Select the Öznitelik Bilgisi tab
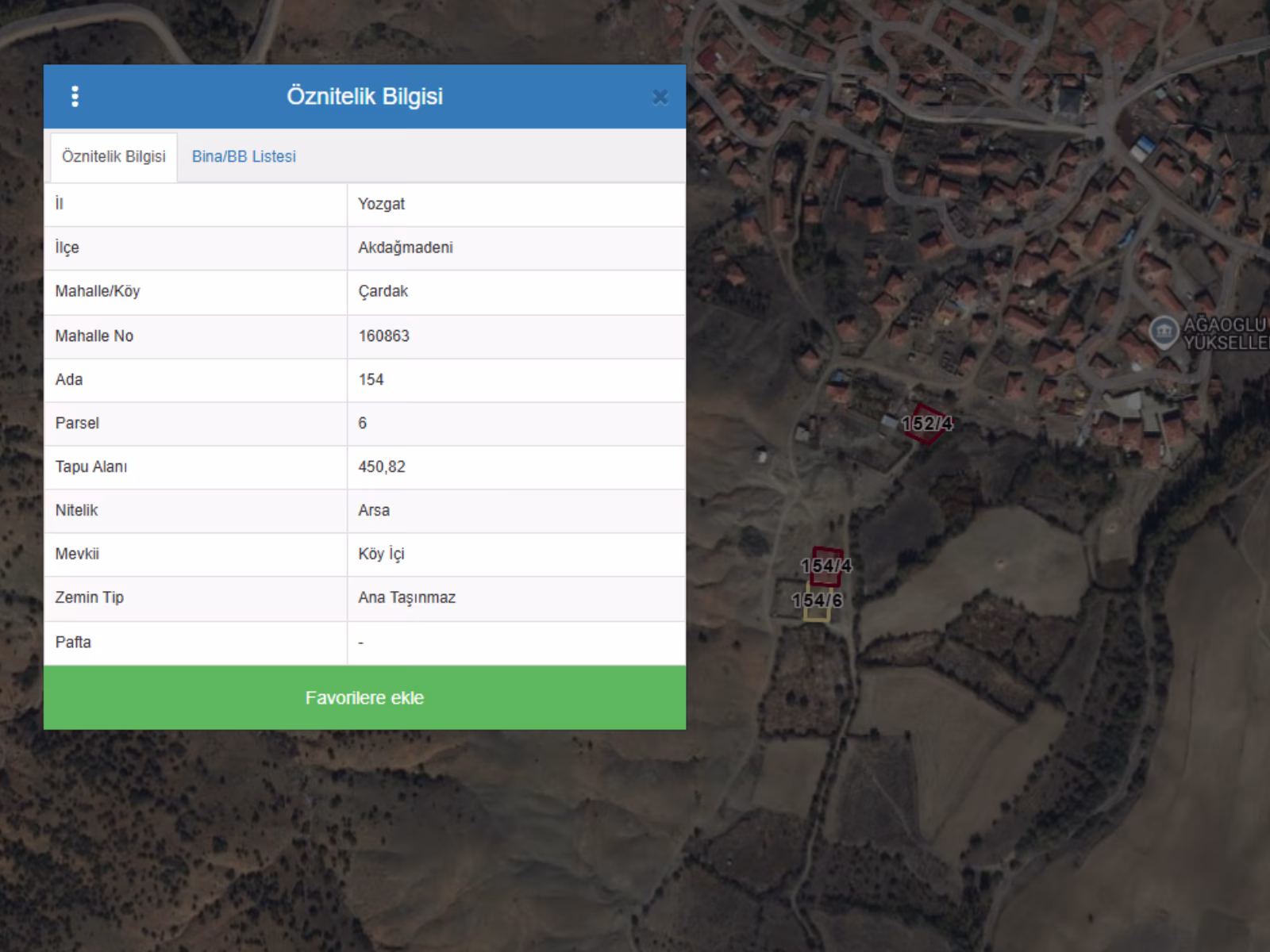This screenshot has width=1270, height=952. click(x=114, y=156)
